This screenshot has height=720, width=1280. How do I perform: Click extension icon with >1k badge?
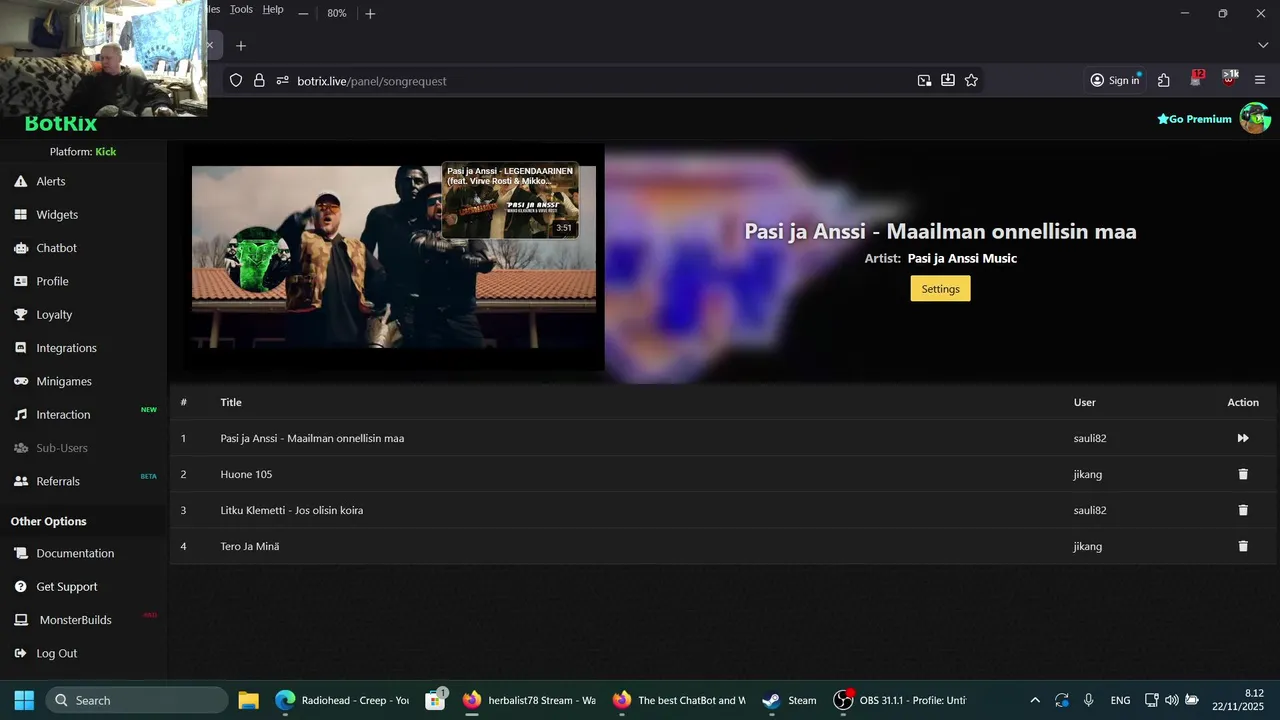coord(1229,79)
